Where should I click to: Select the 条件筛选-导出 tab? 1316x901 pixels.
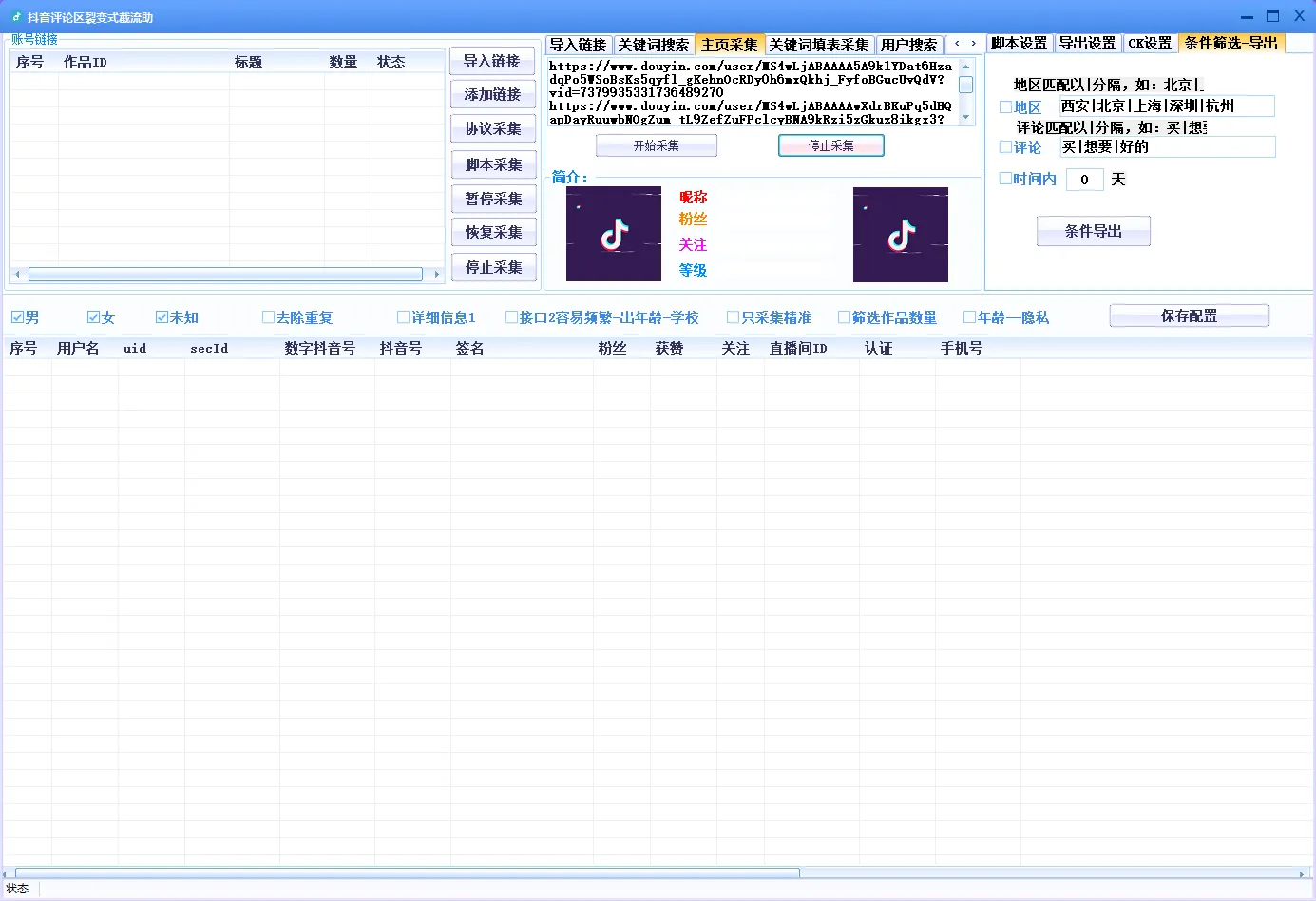pos(1231,43)
